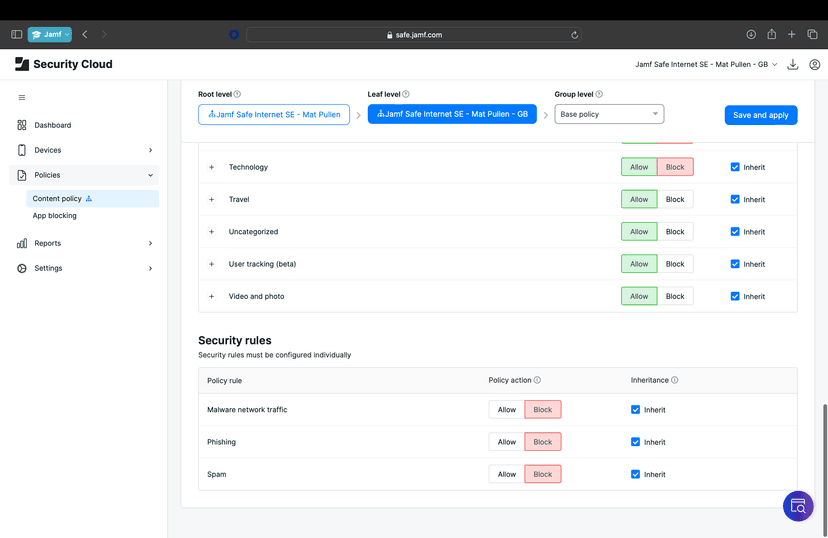Click the info icon next to Policy action

coord(538,380)
